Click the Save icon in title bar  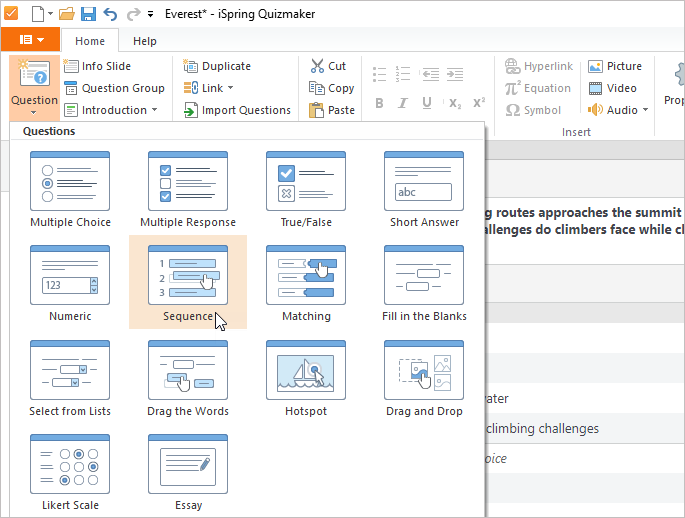tap(88, 14)
